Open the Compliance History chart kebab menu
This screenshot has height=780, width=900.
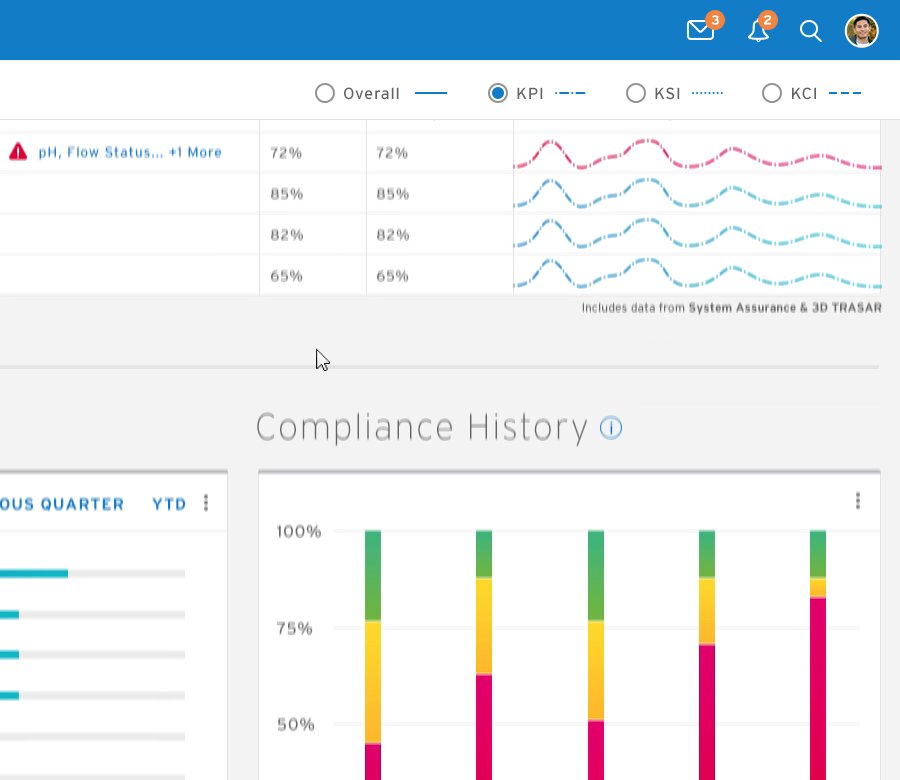(x=858, y=500)
